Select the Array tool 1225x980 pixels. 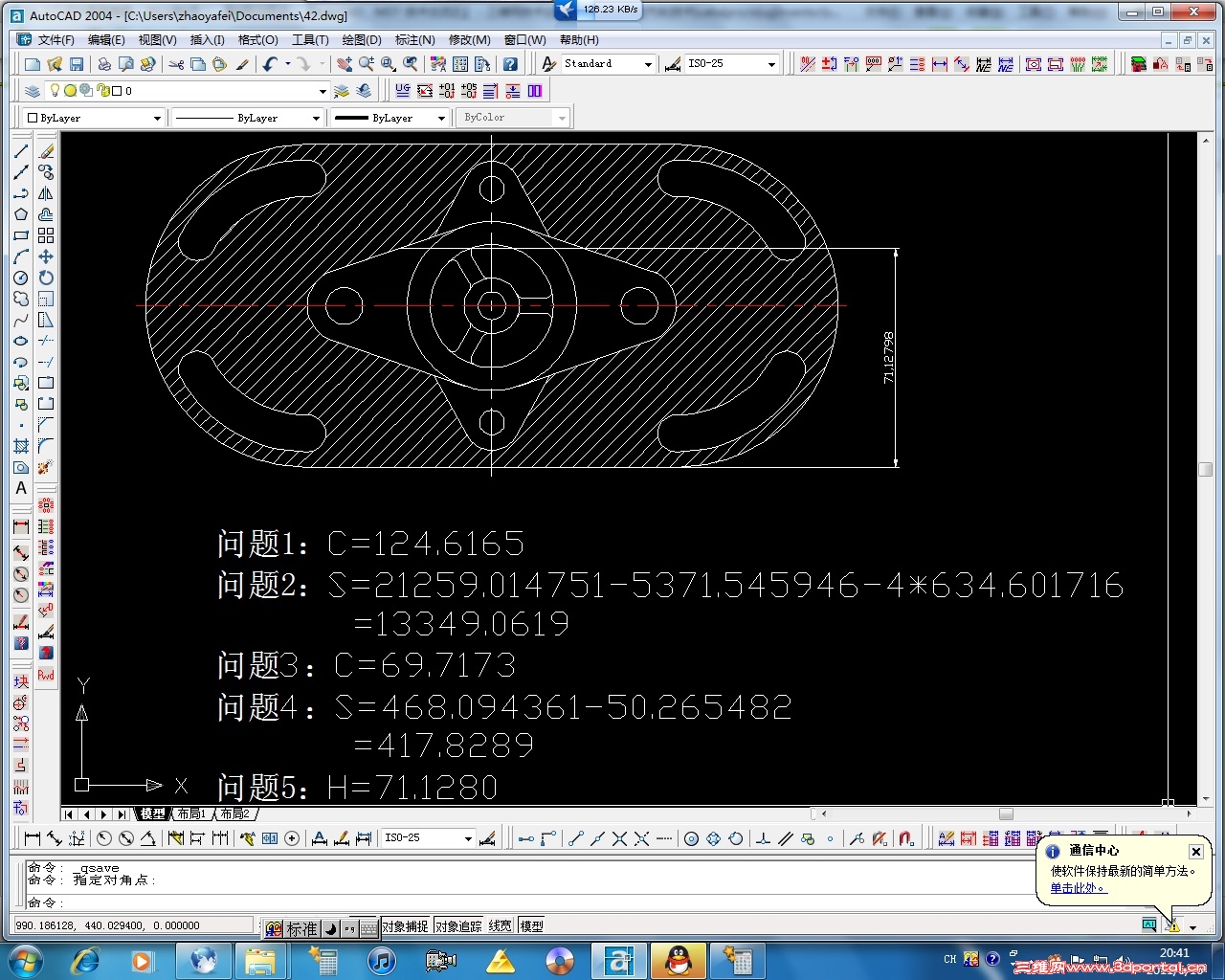click(46, 235)
